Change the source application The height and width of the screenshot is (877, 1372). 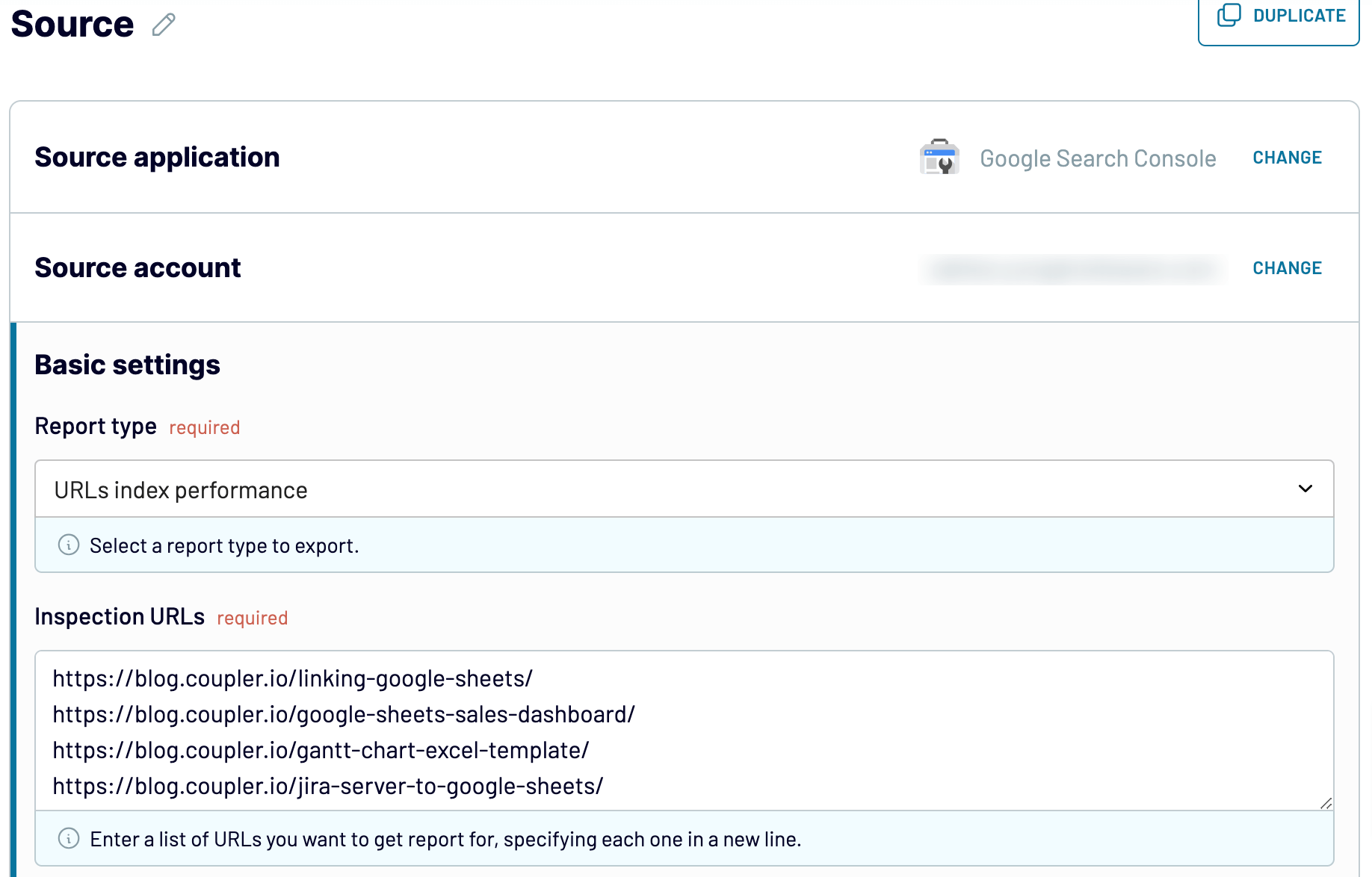point(1287,158)
